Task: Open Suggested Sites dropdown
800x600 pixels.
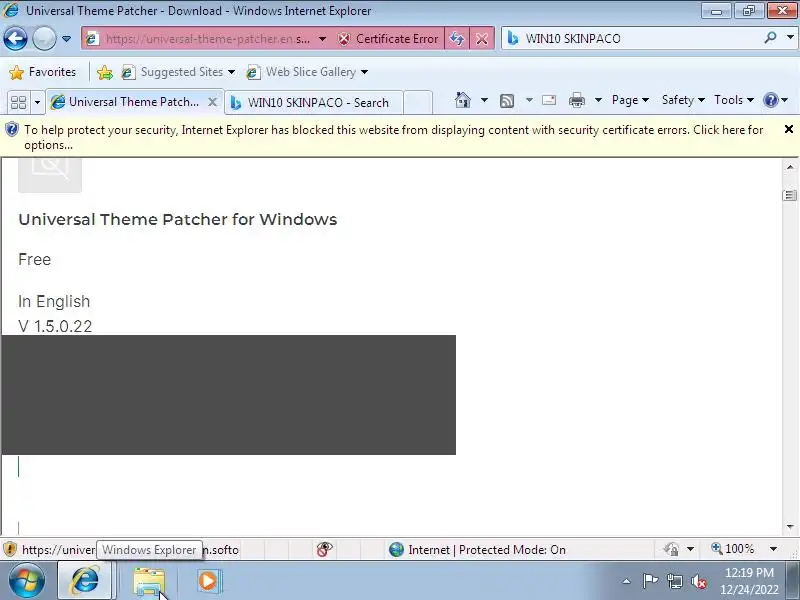Action: (178, 72)
